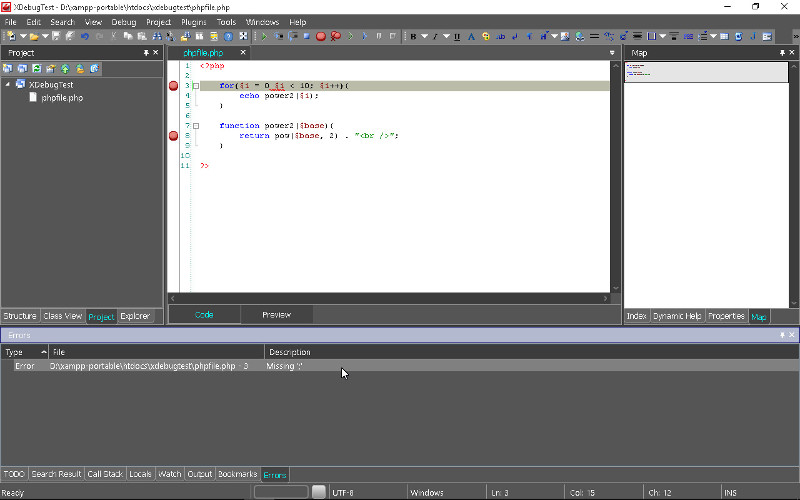Click the UTF-8 encoding in status bar

pos(343,492)
